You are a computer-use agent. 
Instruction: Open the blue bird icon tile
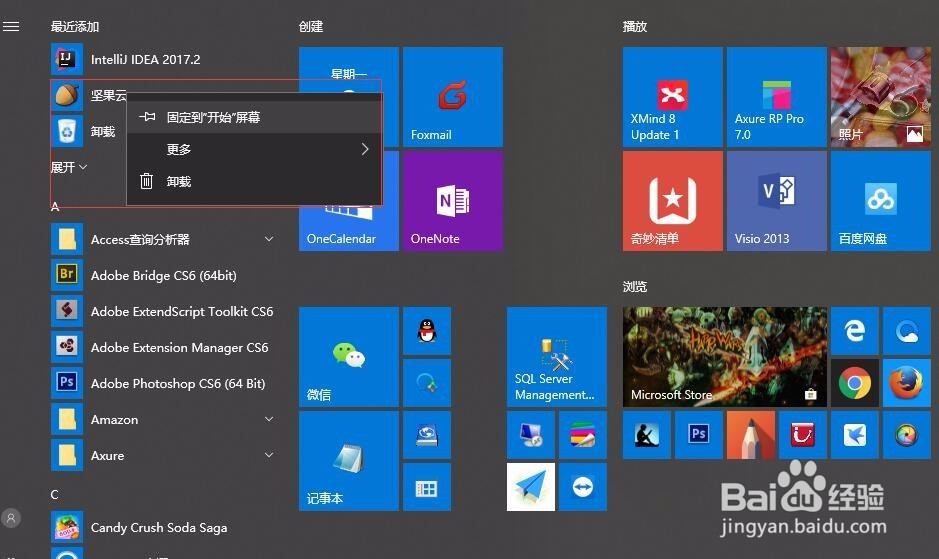855,435
